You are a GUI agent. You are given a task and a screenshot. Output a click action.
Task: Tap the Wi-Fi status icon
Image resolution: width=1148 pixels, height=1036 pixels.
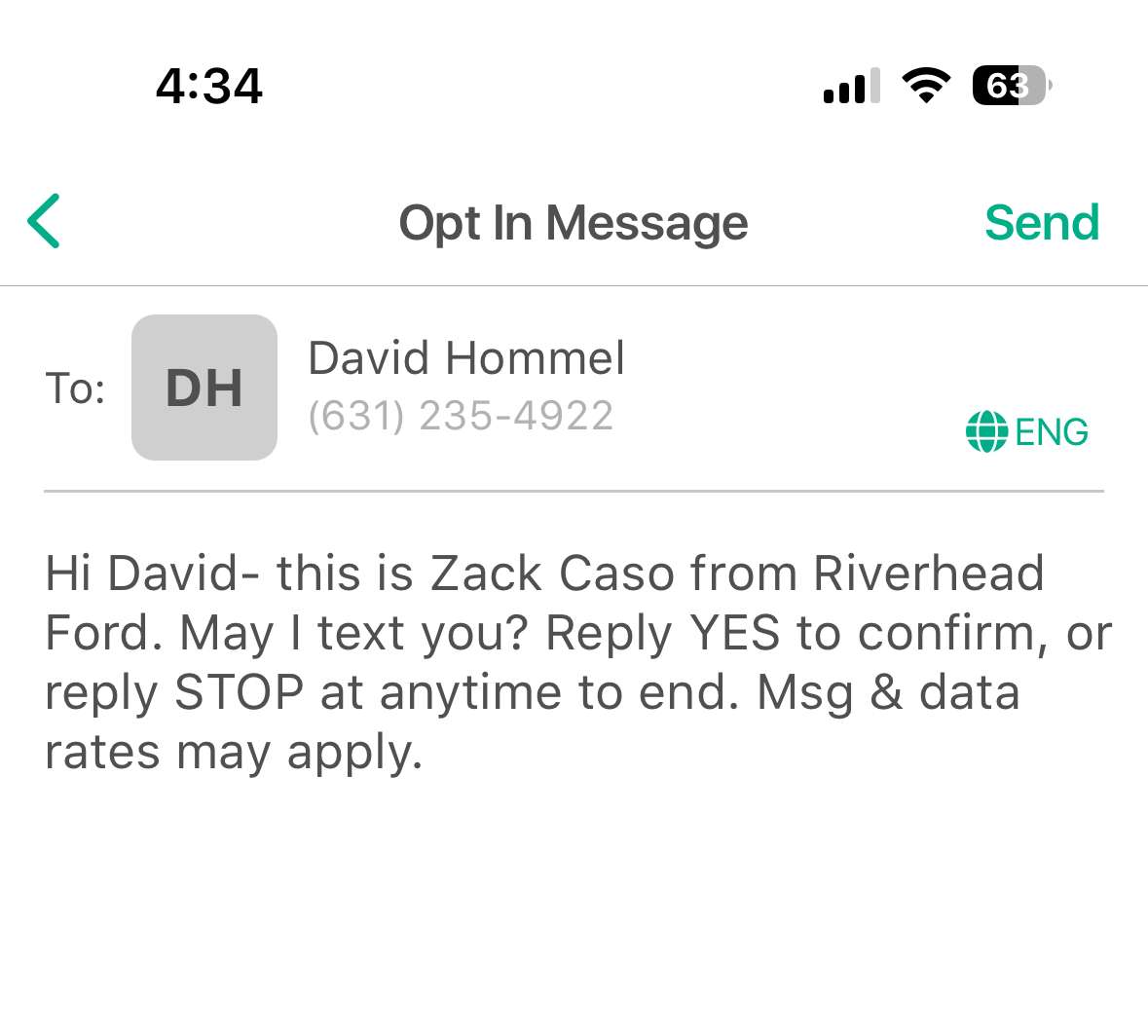926,86
